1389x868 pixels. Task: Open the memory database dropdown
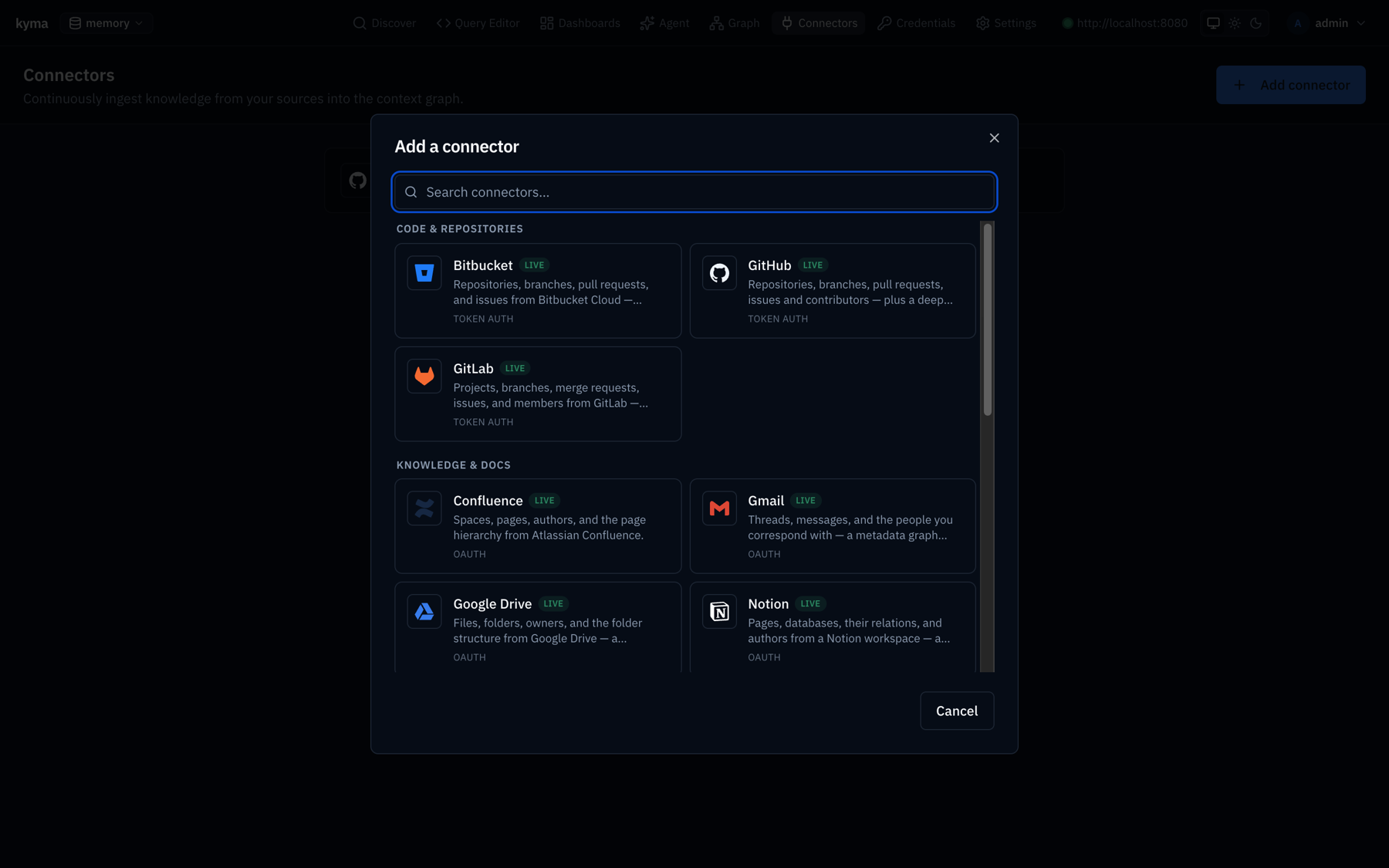coord(106,23)
